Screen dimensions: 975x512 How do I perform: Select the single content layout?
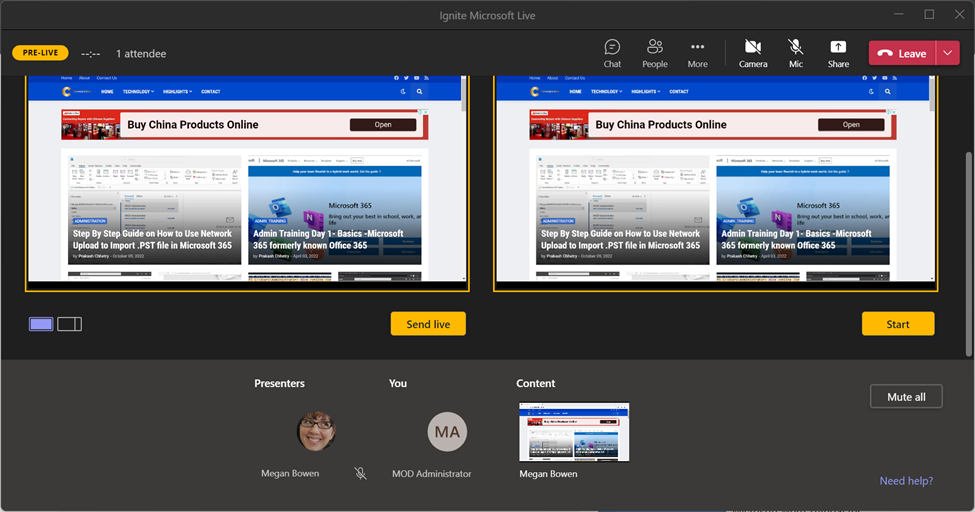click(41, 324)
